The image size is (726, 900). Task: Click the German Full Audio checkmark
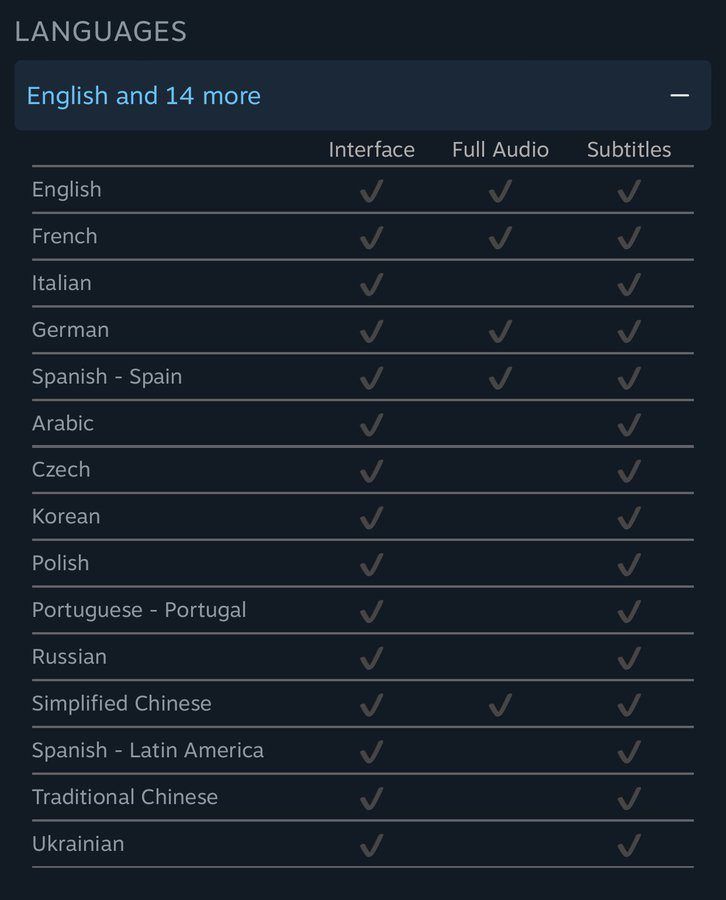coord(500,330)
